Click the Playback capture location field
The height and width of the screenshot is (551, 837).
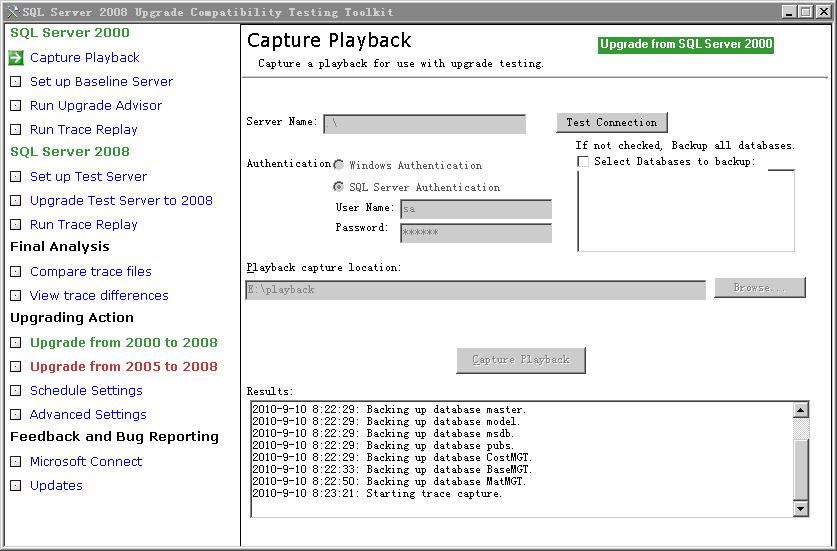click(476, 290)
